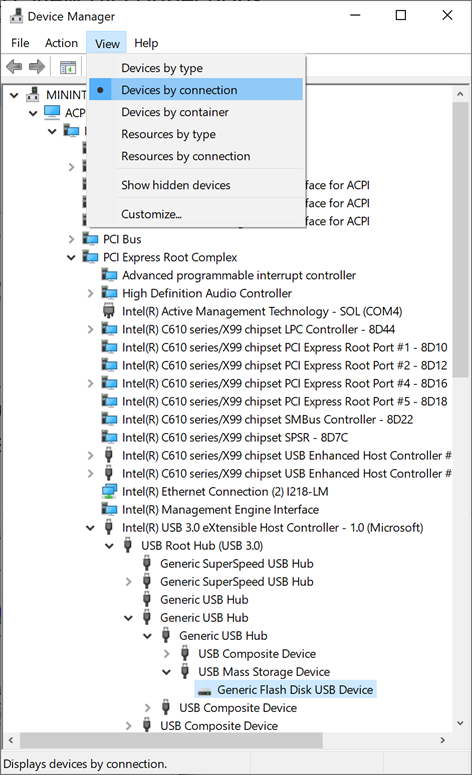472x775 pixels.
Task: Select PCI Express Root Port #5 - 8D18
Action: point(284,401)
